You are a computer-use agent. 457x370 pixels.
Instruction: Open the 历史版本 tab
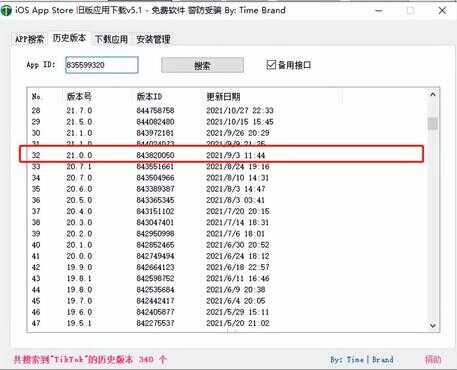click(x=69, y=38)
